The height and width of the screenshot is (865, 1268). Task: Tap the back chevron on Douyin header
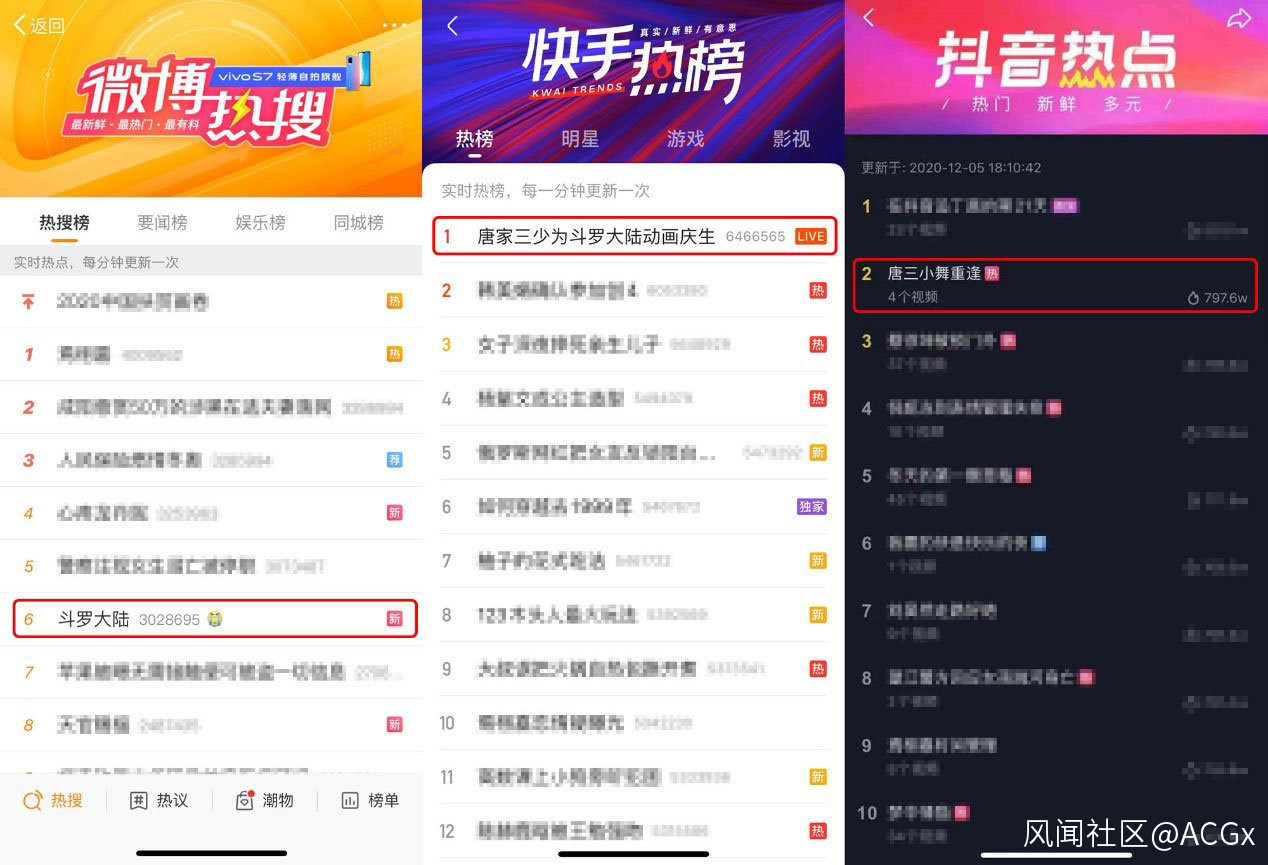coord(868,17)
